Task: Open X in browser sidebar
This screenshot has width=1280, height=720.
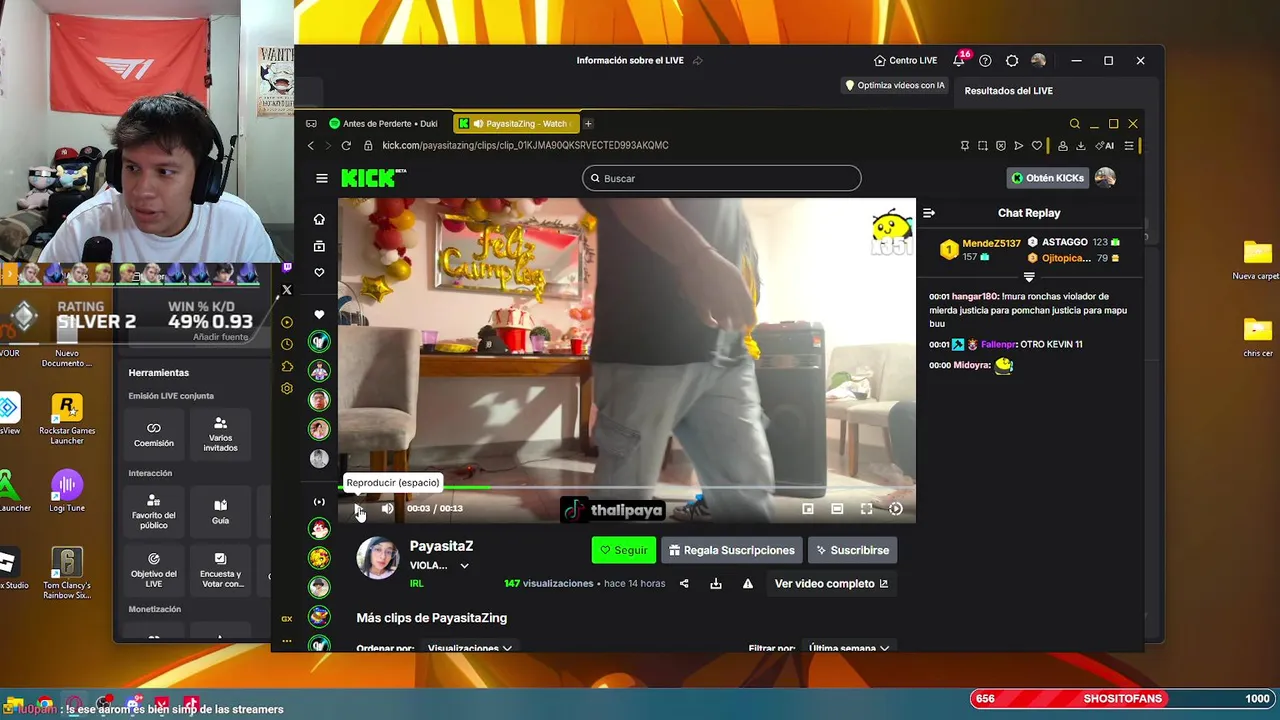Action: tap(287, 290)
